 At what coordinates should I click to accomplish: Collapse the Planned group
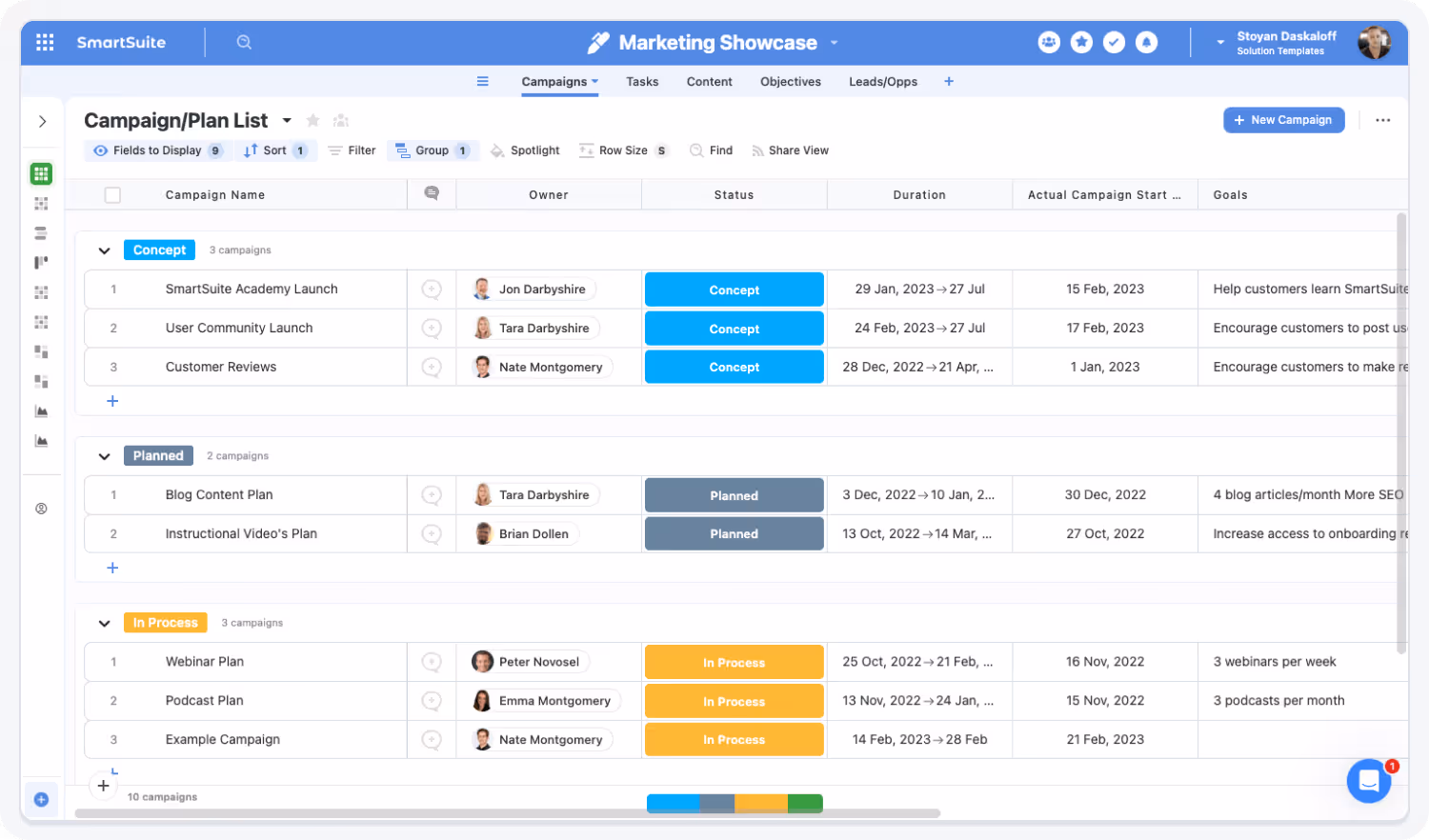click(x=104, y=456)
